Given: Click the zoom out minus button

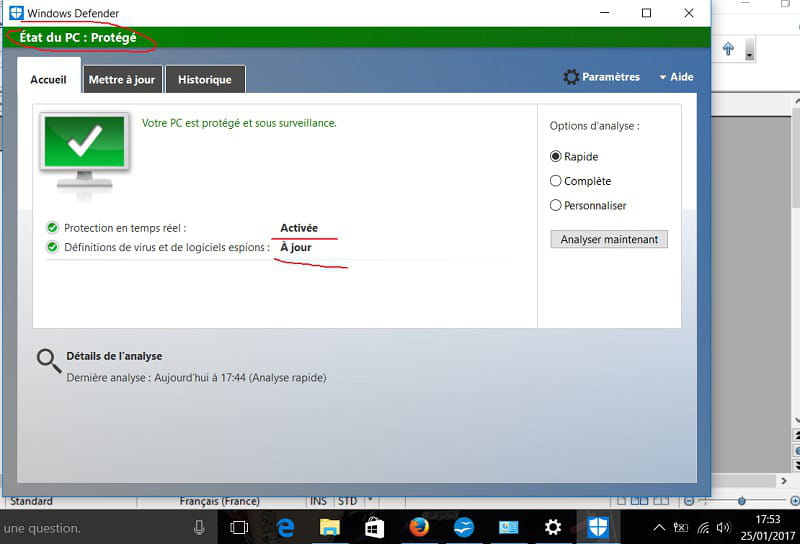Looking at the screenshot, I should 689,501.
